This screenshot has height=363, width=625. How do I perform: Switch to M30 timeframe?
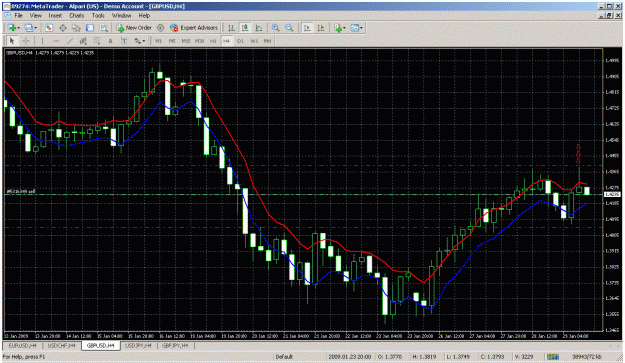199,41
